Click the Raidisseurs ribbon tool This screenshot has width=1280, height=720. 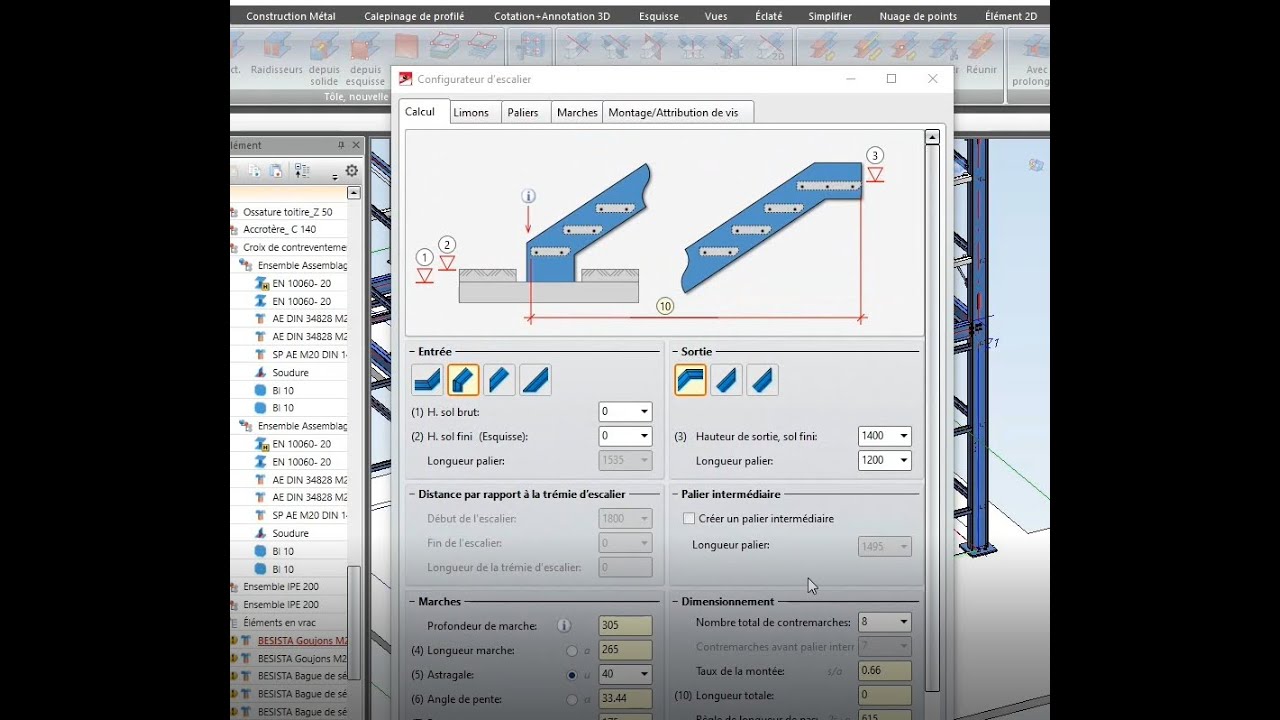[277, 55]
